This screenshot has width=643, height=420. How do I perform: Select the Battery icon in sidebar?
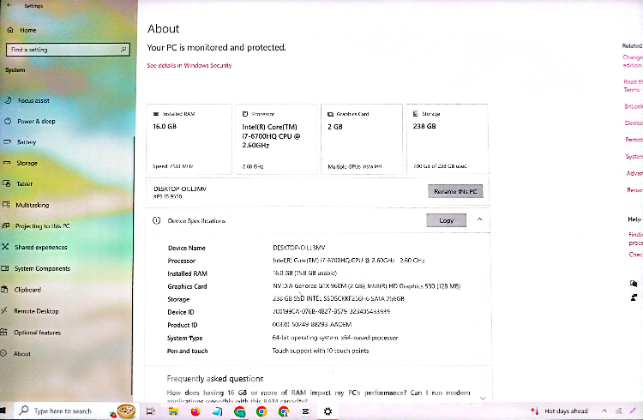point(8,142)
